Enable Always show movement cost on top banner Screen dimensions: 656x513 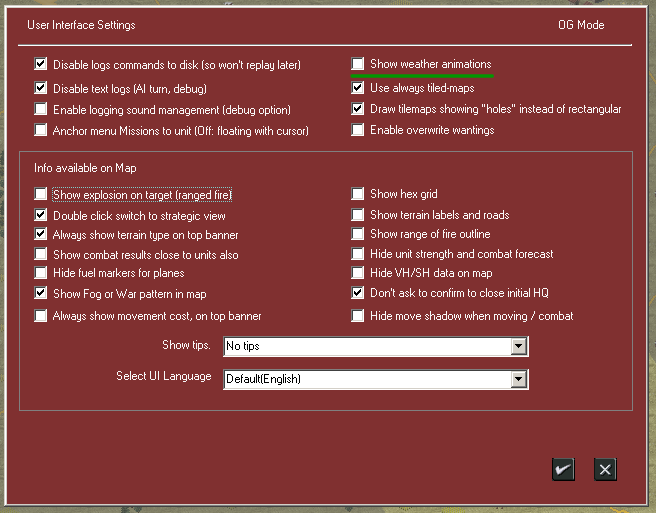[x=41, y=315]
